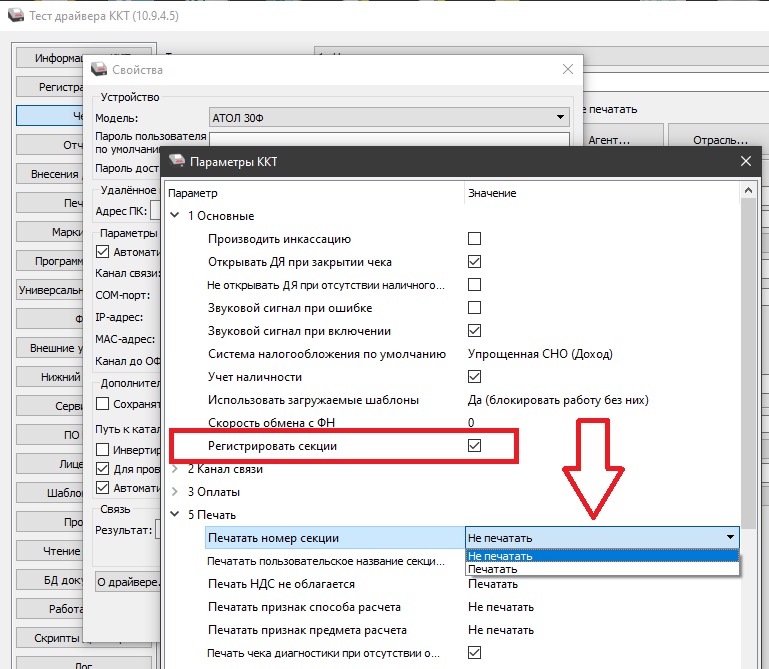Close the Параметры ККТ dialog
The width and height of the screenshot is (769, 669).
pyautogui.click(x=745, y=161)
